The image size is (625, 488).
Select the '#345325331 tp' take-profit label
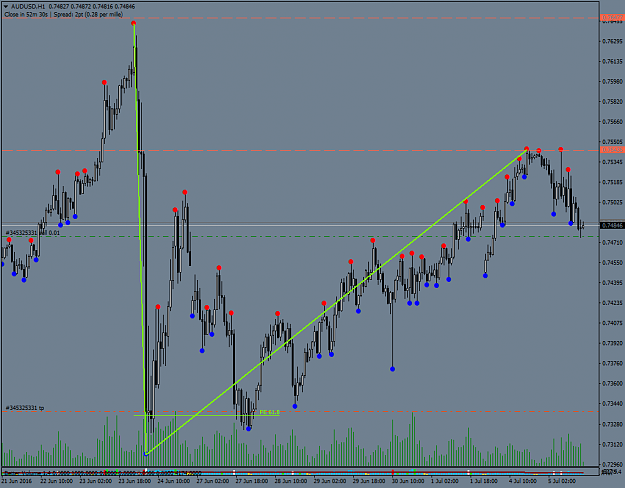coord(25,408)
